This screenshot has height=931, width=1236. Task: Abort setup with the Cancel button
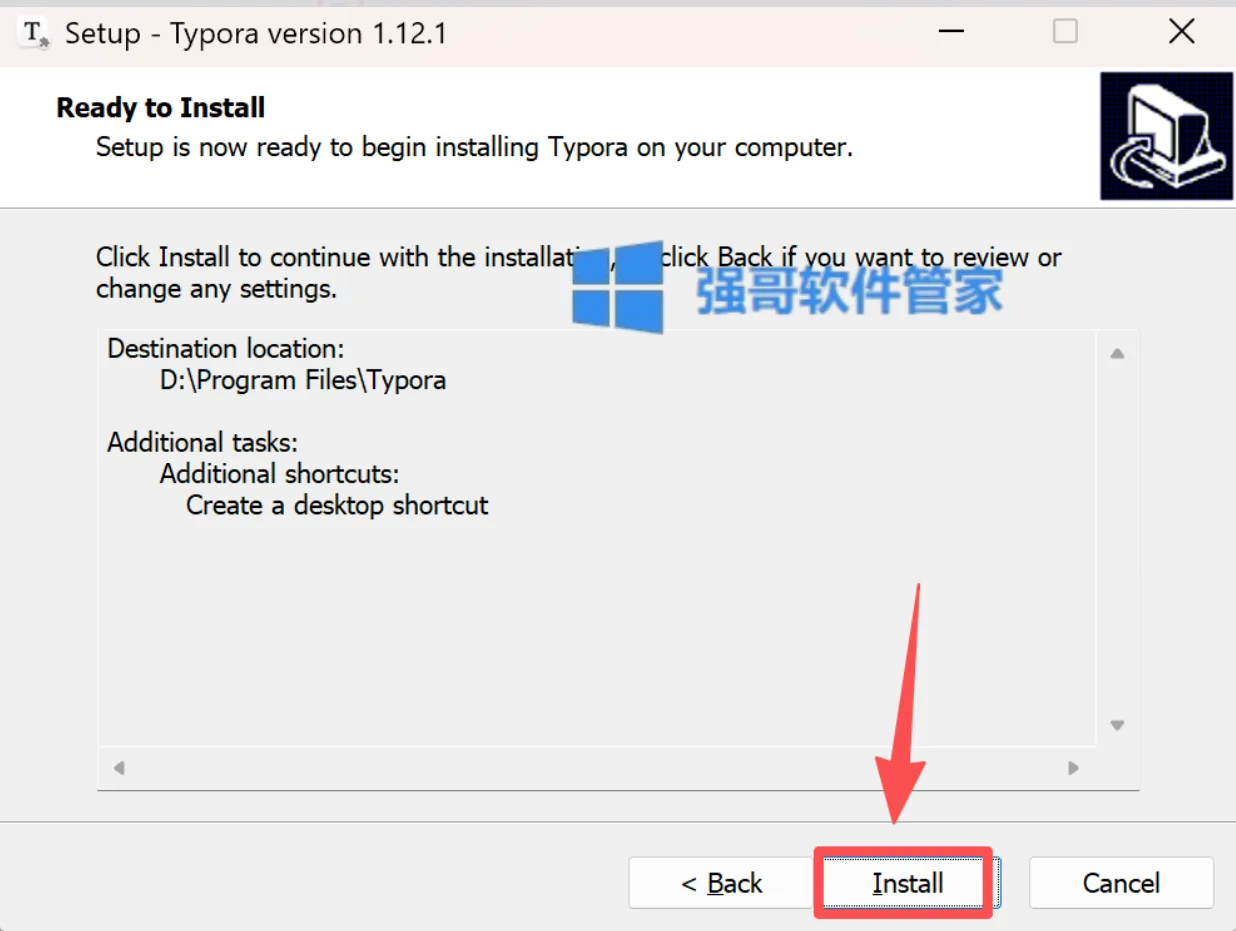[1121, 883]
